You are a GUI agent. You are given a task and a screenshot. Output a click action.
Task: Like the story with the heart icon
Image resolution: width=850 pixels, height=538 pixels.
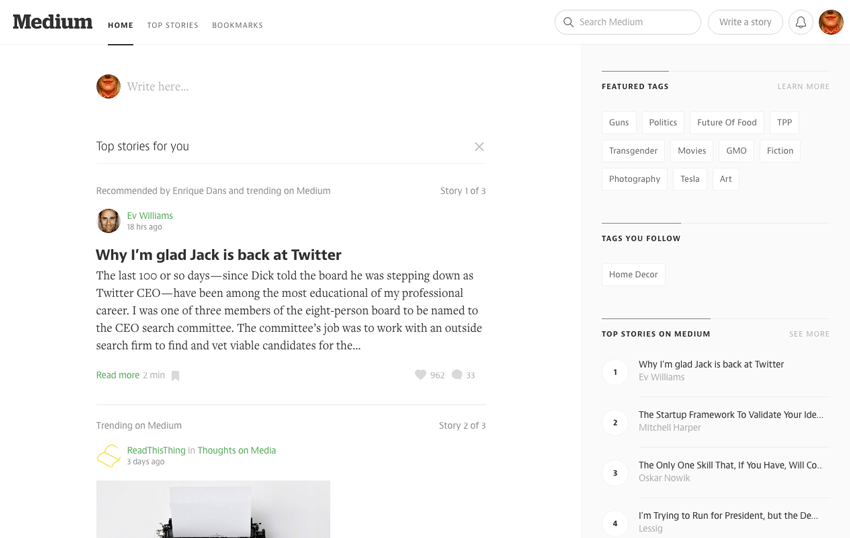tap(420, 375)
